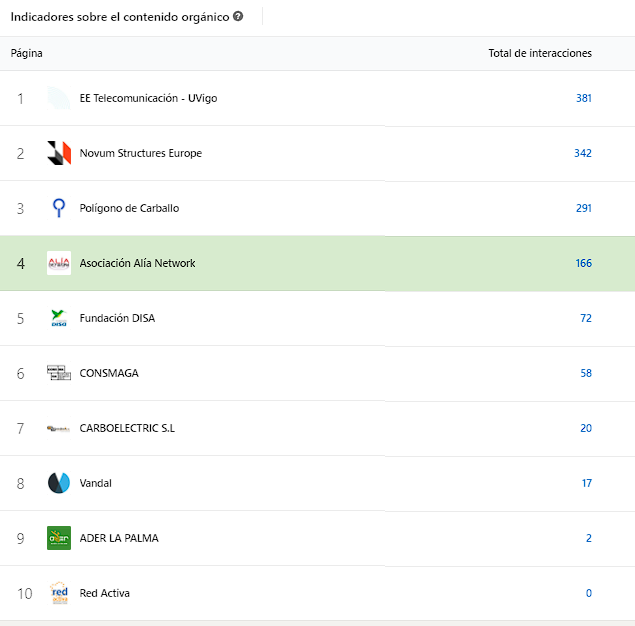
Task: Click the 2 interactions value for ADER LA PALMA
Action: (589, 539)
